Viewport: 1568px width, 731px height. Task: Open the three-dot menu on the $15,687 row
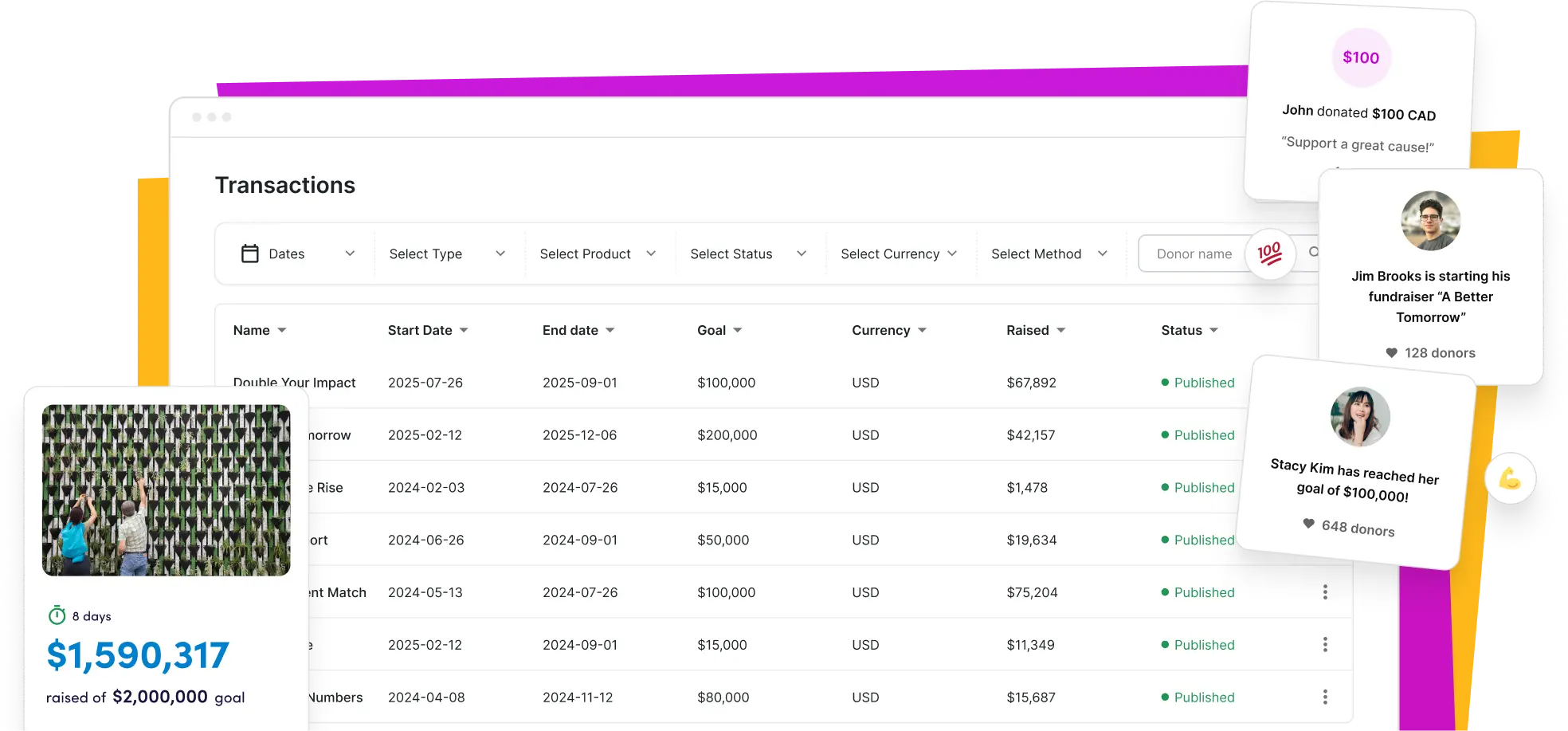click(x=1325, y=697)
